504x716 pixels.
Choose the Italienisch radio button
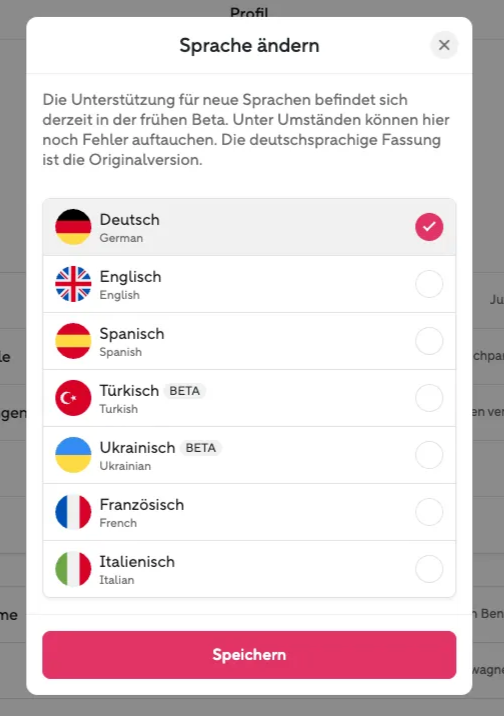pos(429,569)
